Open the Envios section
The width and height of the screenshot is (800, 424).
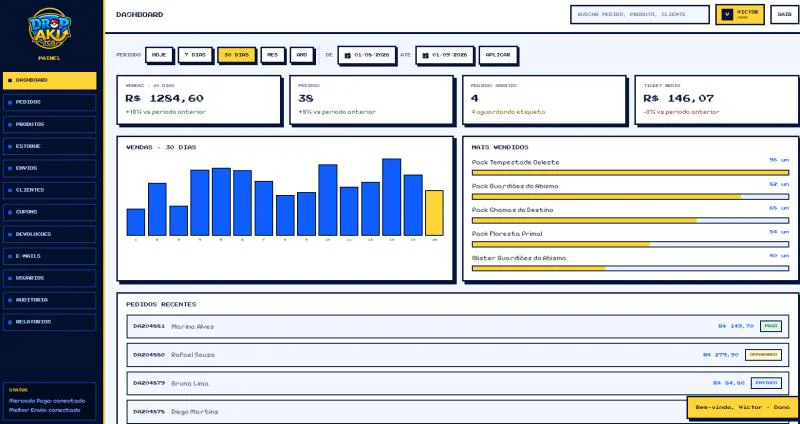pyautogui.click(x=49, y=168)
